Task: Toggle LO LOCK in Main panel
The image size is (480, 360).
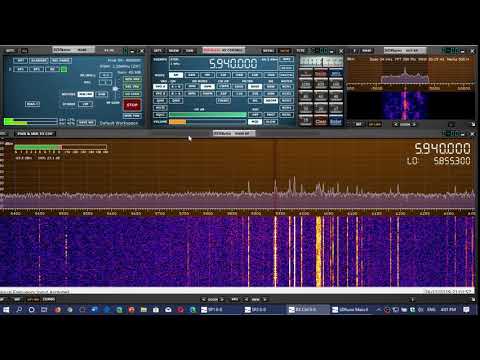Action: pyautogui.click(x=132, y=94)
